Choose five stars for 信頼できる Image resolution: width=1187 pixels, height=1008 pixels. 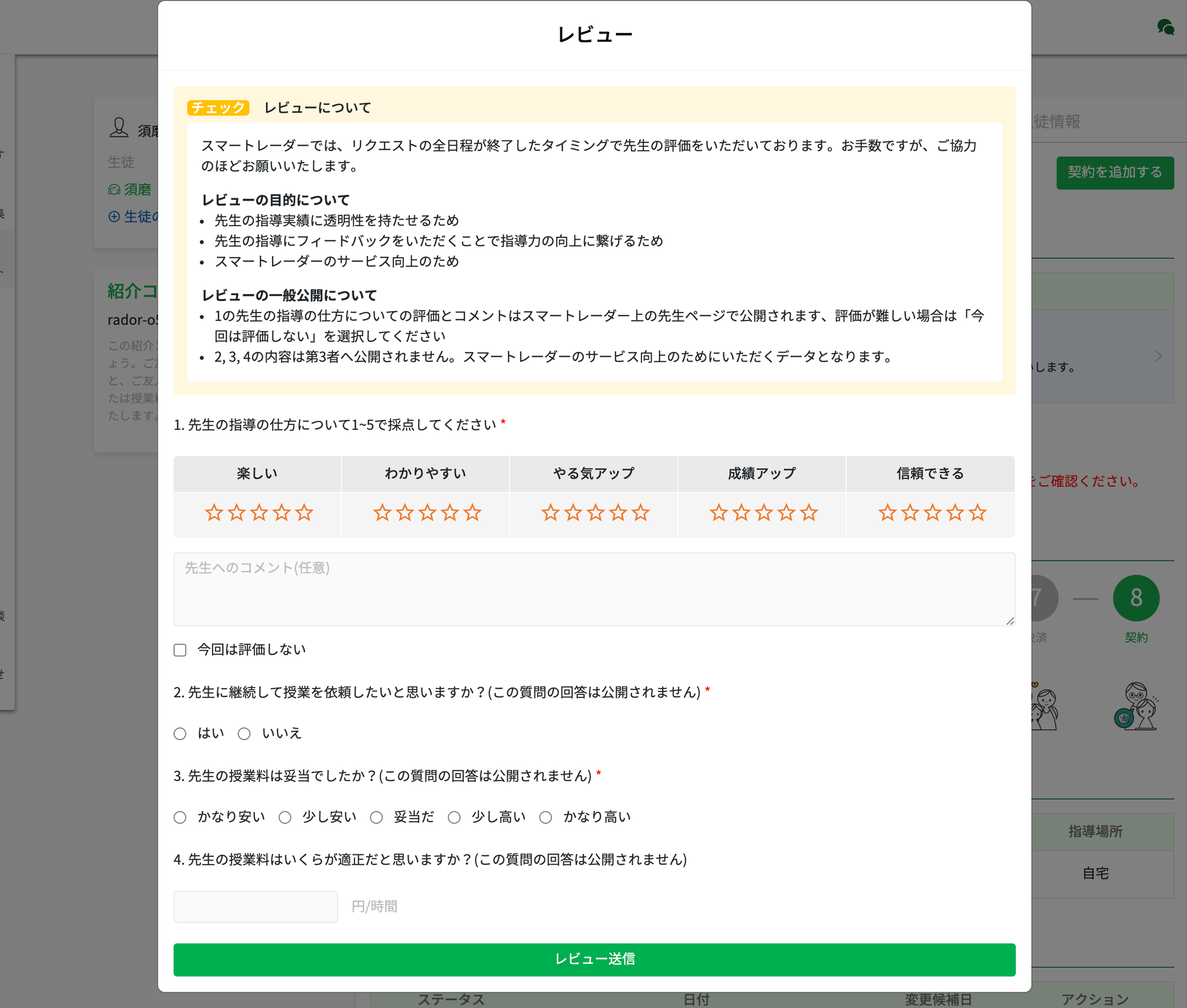[x=978, y=512]
